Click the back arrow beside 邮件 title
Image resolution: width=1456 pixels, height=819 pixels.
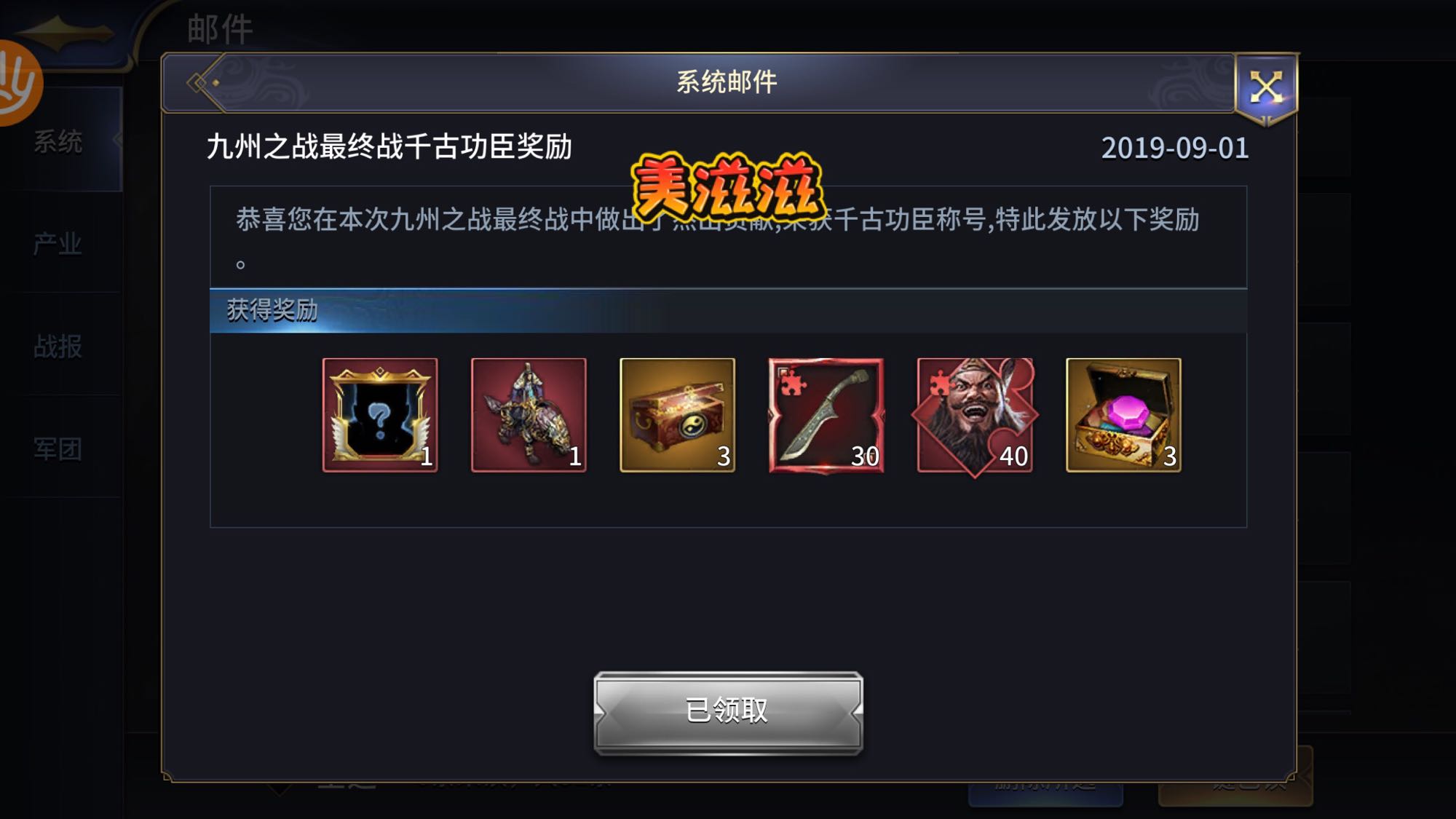[66, 33]
